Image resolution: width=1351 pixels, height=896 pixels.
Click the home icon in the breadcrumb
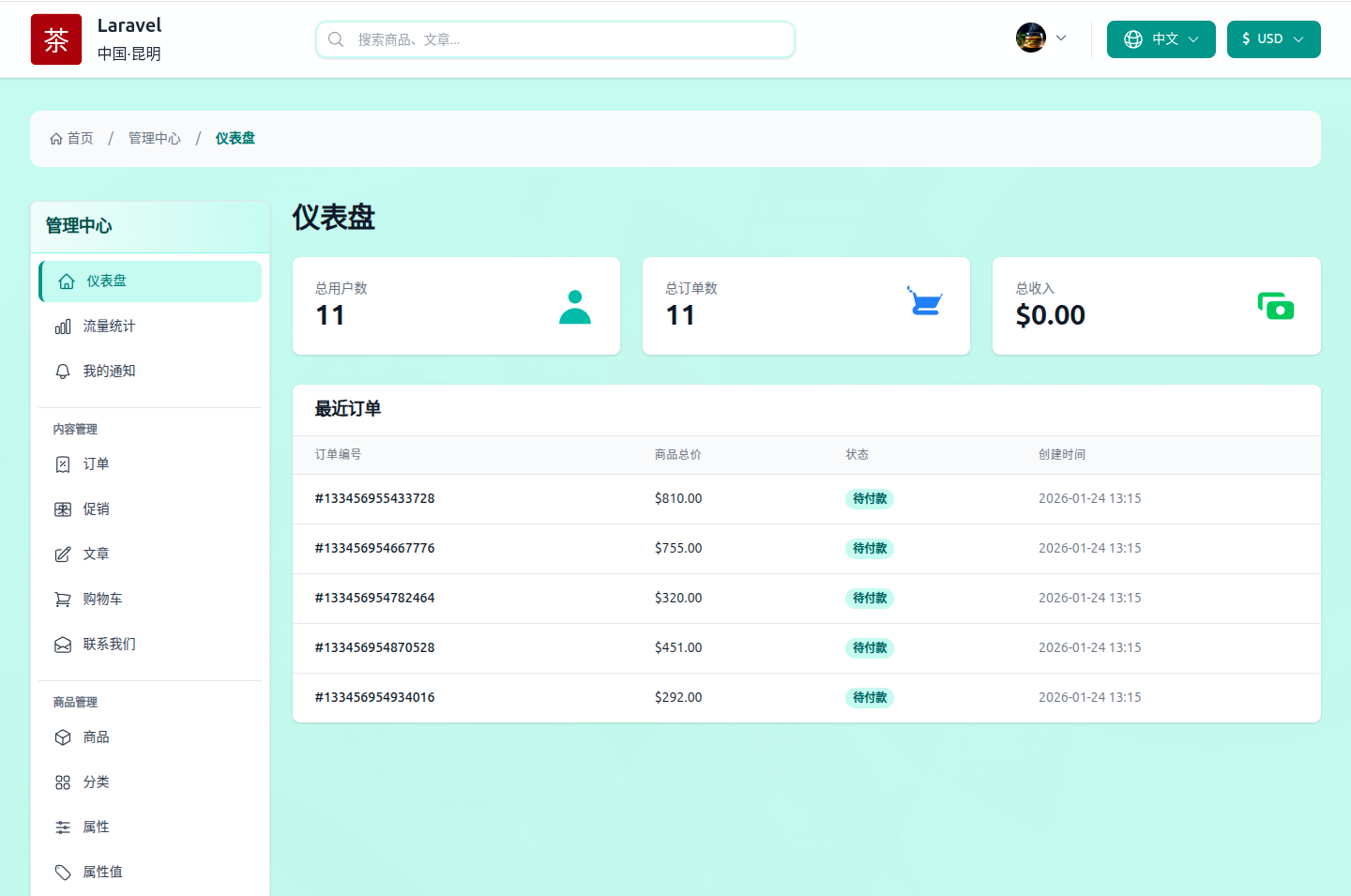point(56,138)
